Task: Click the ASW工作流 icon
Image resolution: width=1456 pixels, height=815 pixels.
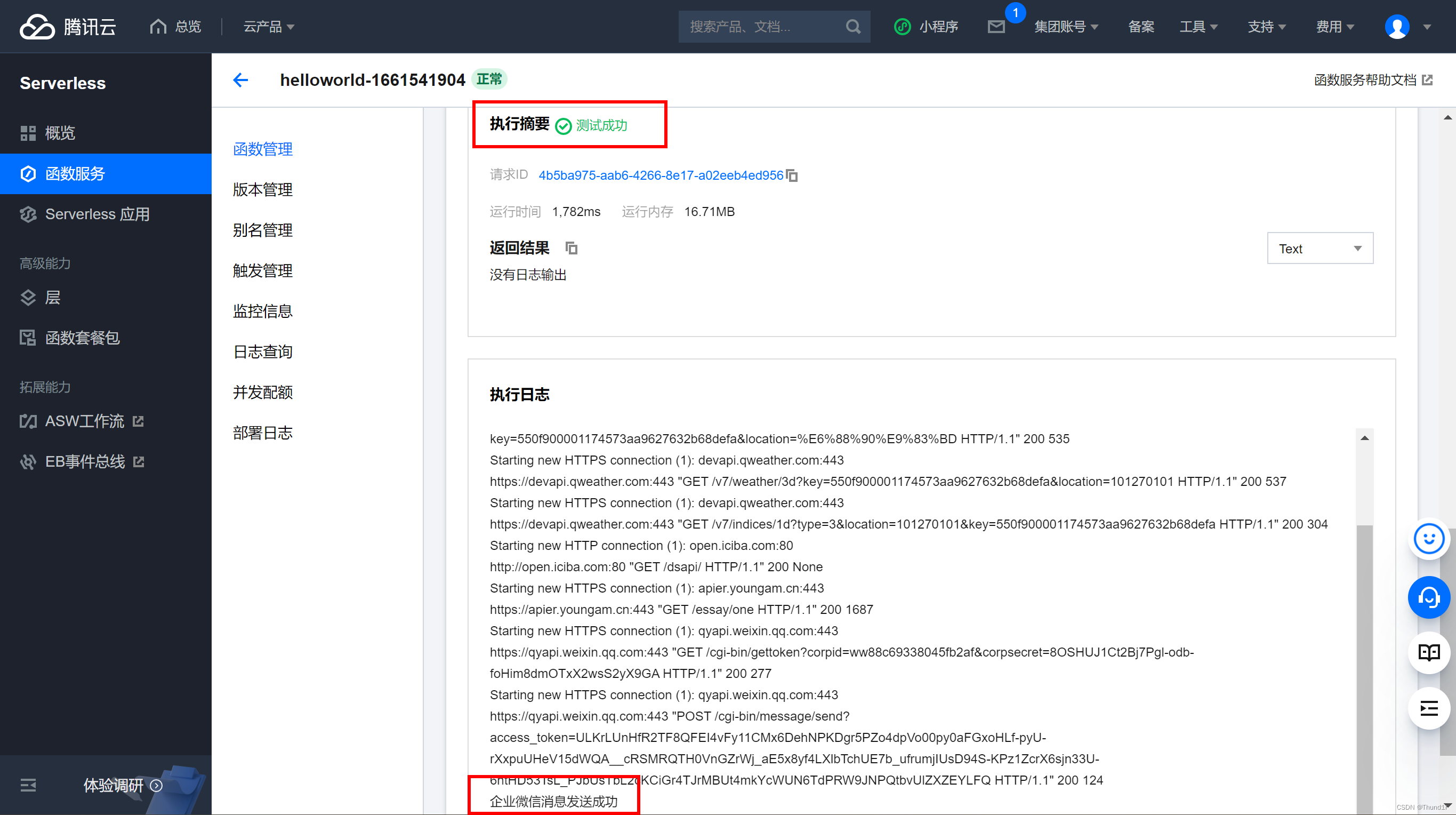Action: 28,421
